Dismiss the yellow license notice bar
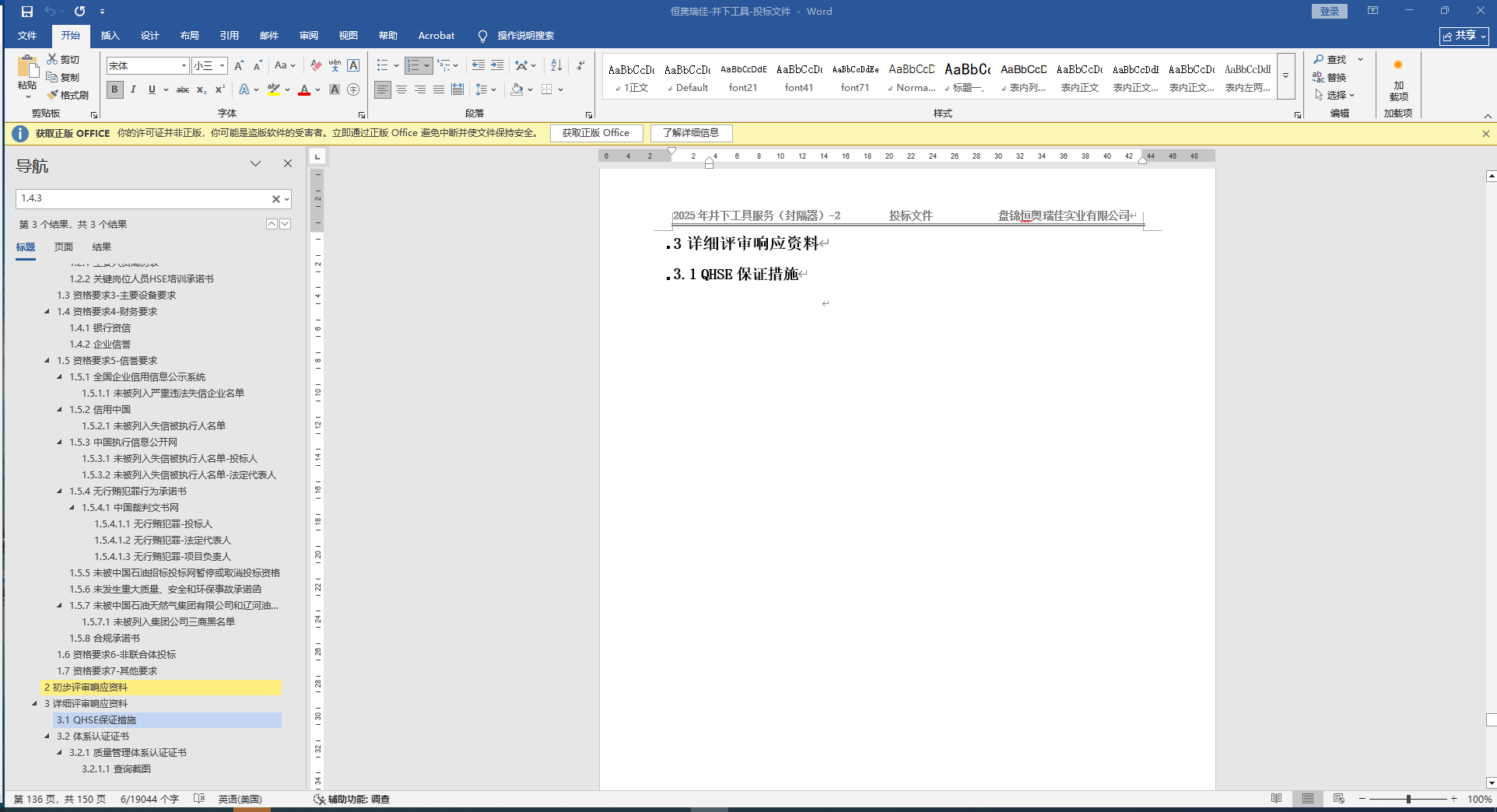Image resolution: width=1497 pixels, height=812 pixels. tap(1485, 134)
